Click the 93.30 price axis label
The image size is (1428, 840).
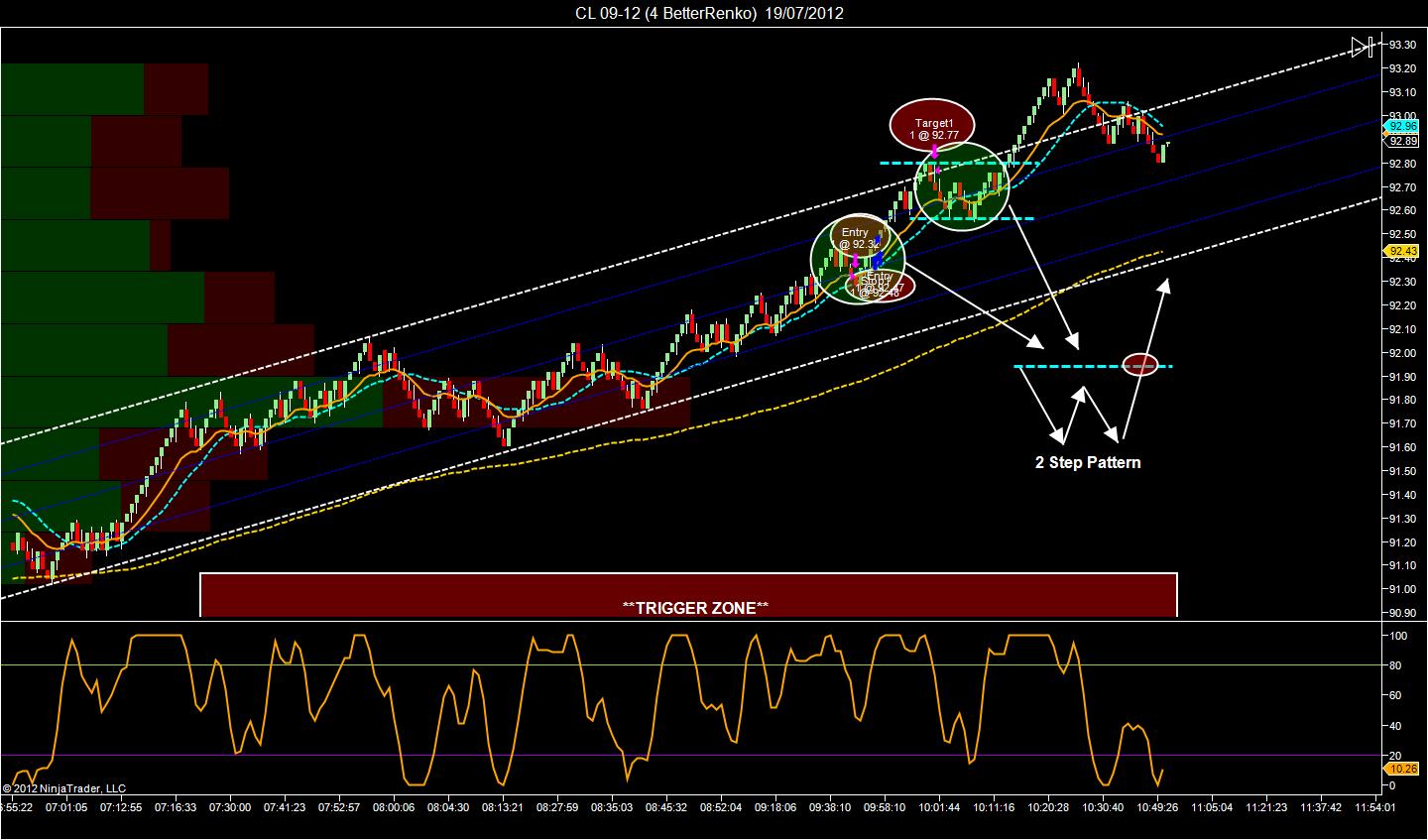coord(1402,45)
